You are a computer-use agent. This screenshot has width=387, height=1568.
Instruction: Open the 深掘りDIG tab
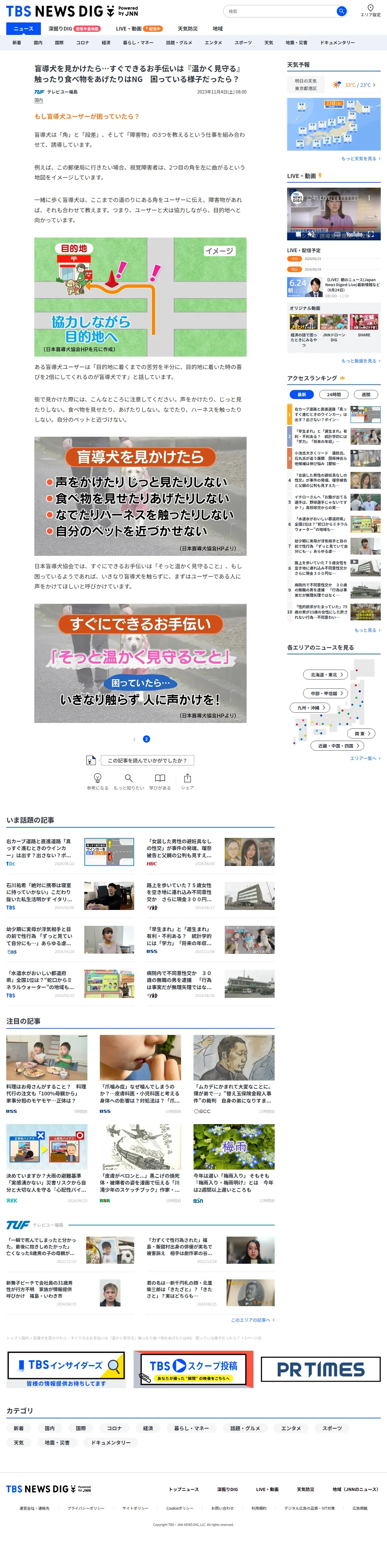coord(74,29)
